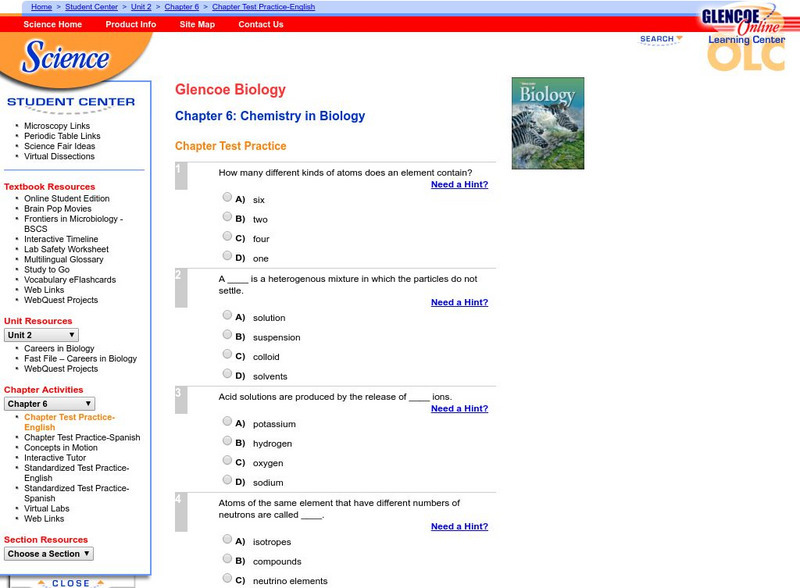Open Study to Go

tap(47, 270)
